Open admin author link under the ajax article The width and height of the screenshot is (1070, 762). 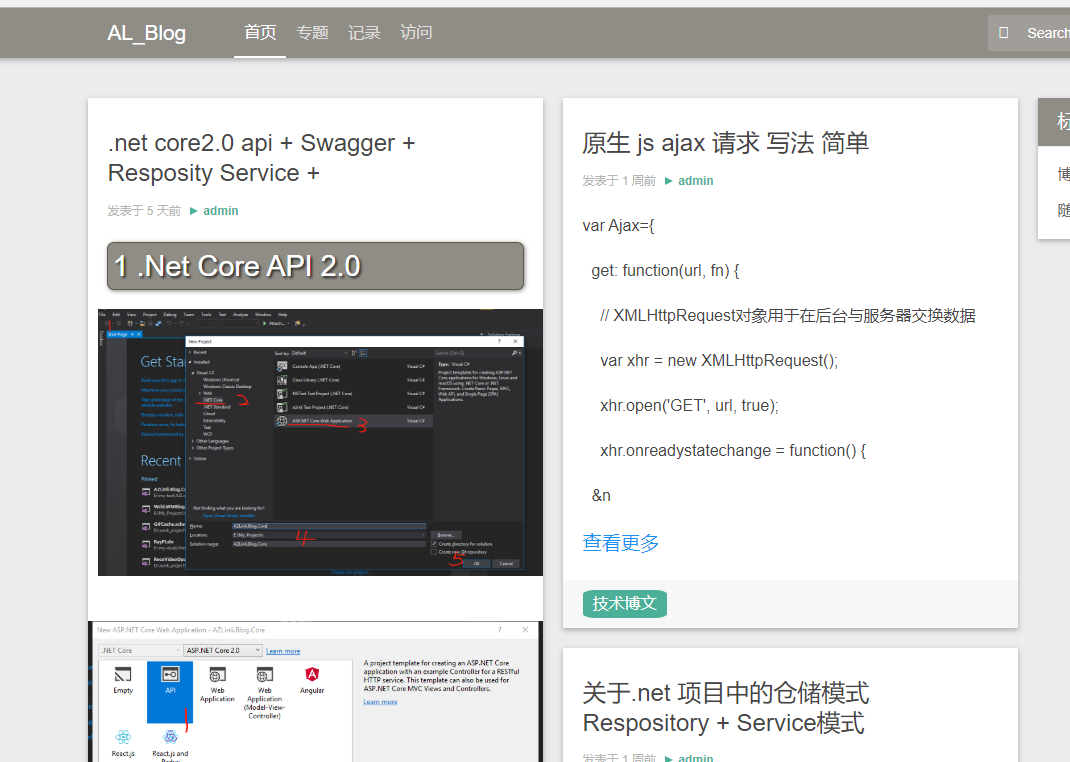(x=695, y=181)
